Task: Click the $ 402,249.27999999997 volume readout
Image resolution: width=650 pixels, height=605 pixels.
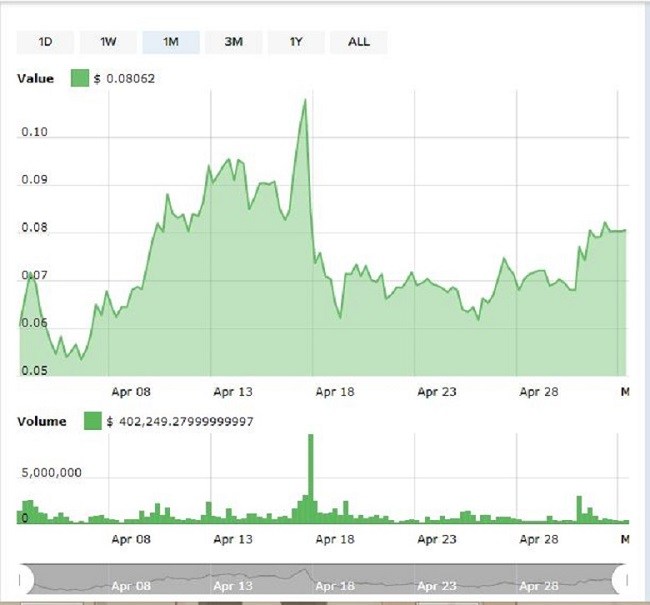Action: click(180, 422)
